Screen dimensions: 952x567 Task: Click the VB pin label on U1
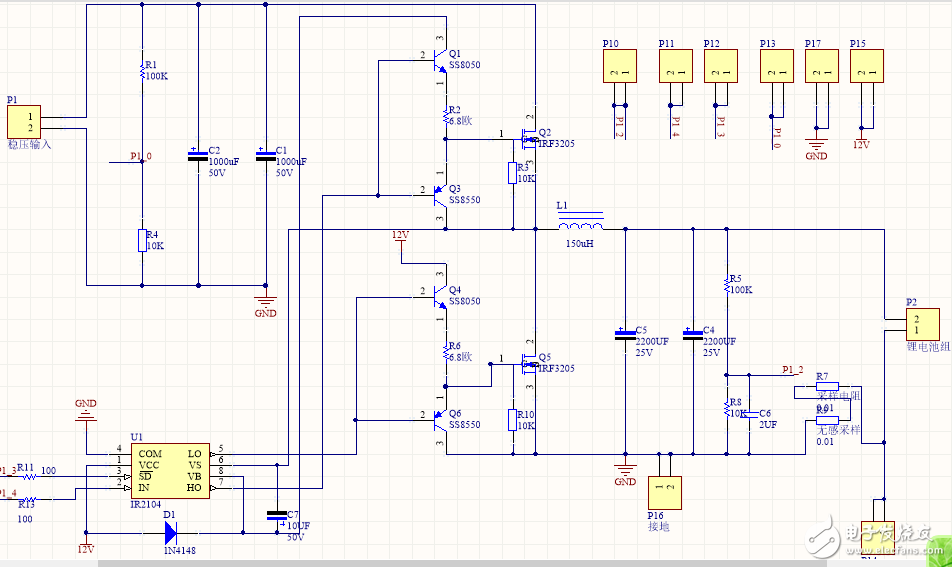pos(194,477)
